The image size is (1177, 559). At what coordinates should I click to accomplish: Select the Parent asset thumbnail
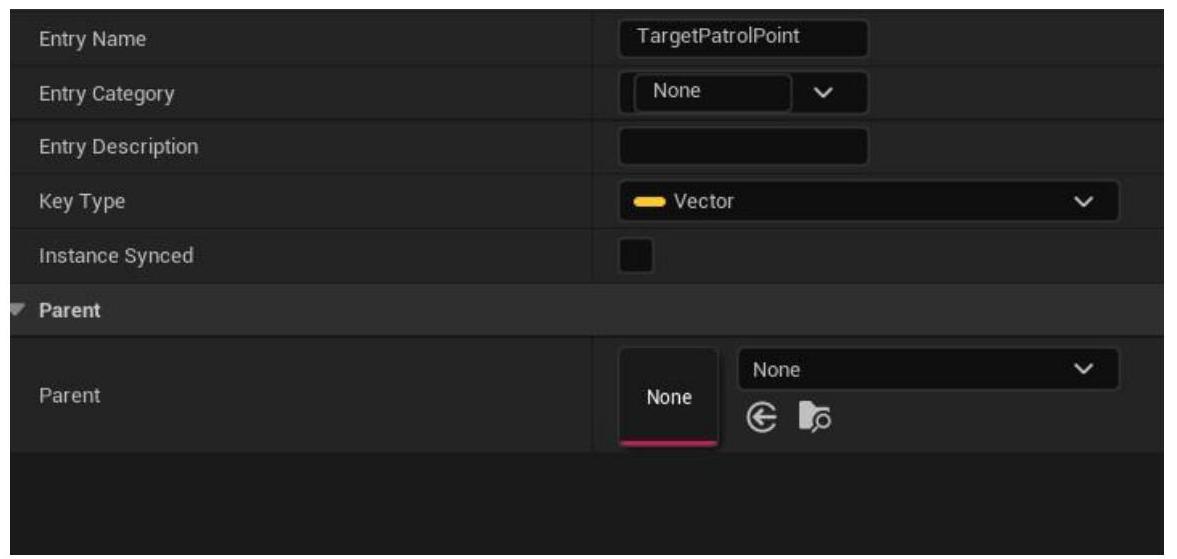click(668, 397)
